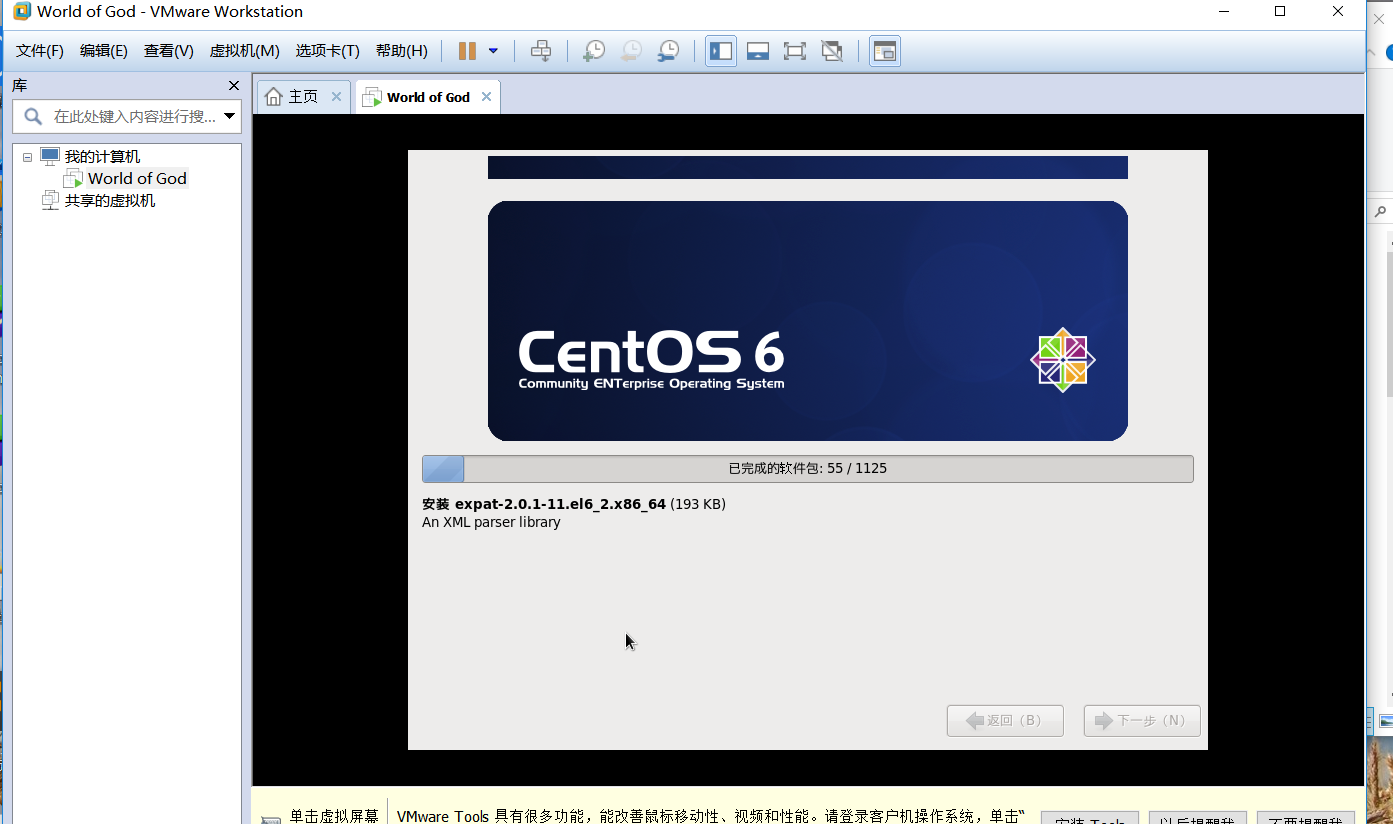Click the 已完成的软件包: 55 / 1125 text
Image resolution: width=1393 pixels, height=824 pixels.
[807, 468]
